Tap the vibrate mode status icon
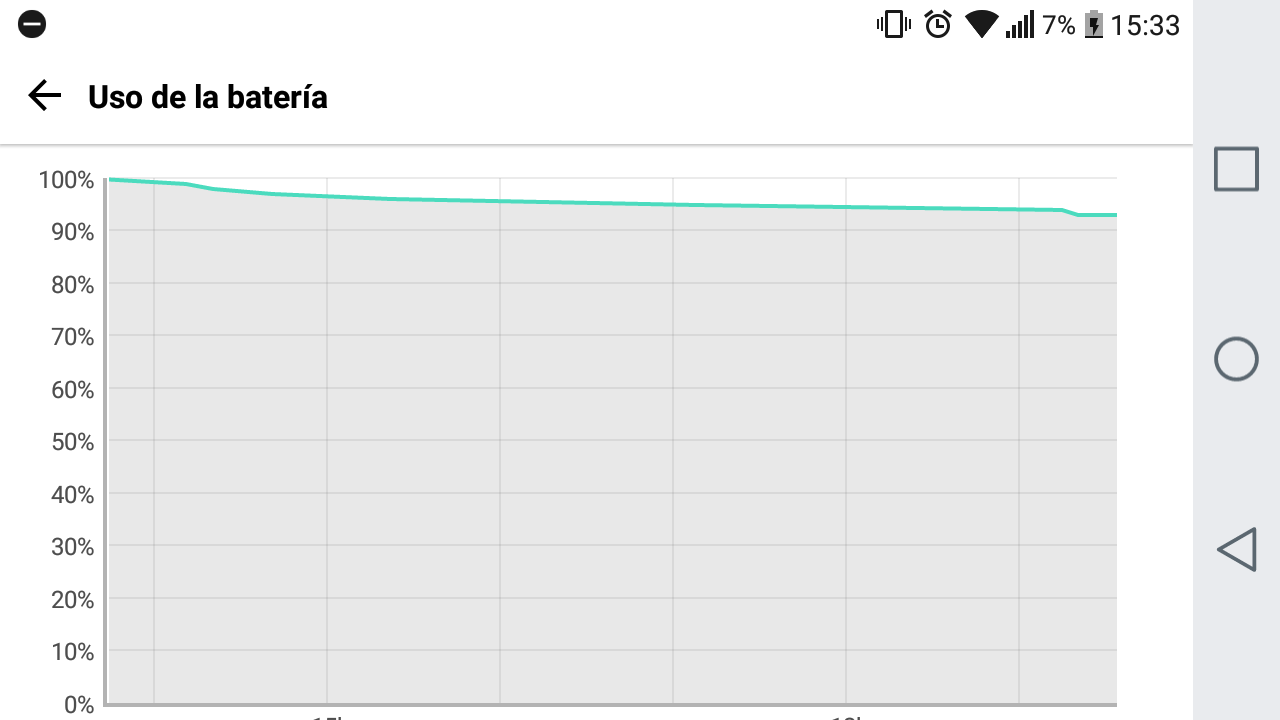Screen dimensions: 1280x720 click(x=893, y=24)
